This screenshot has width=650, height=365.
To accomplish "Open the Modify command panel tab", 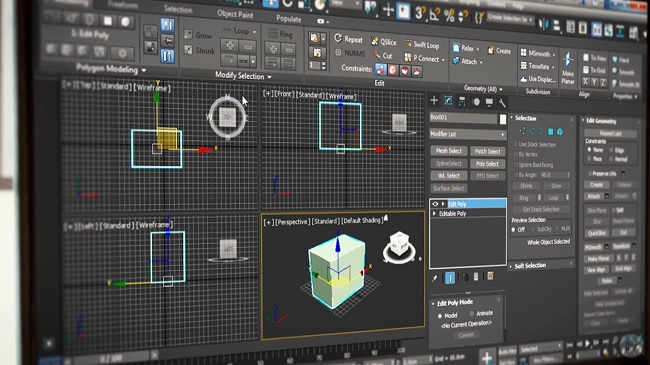I will (448, 101).
